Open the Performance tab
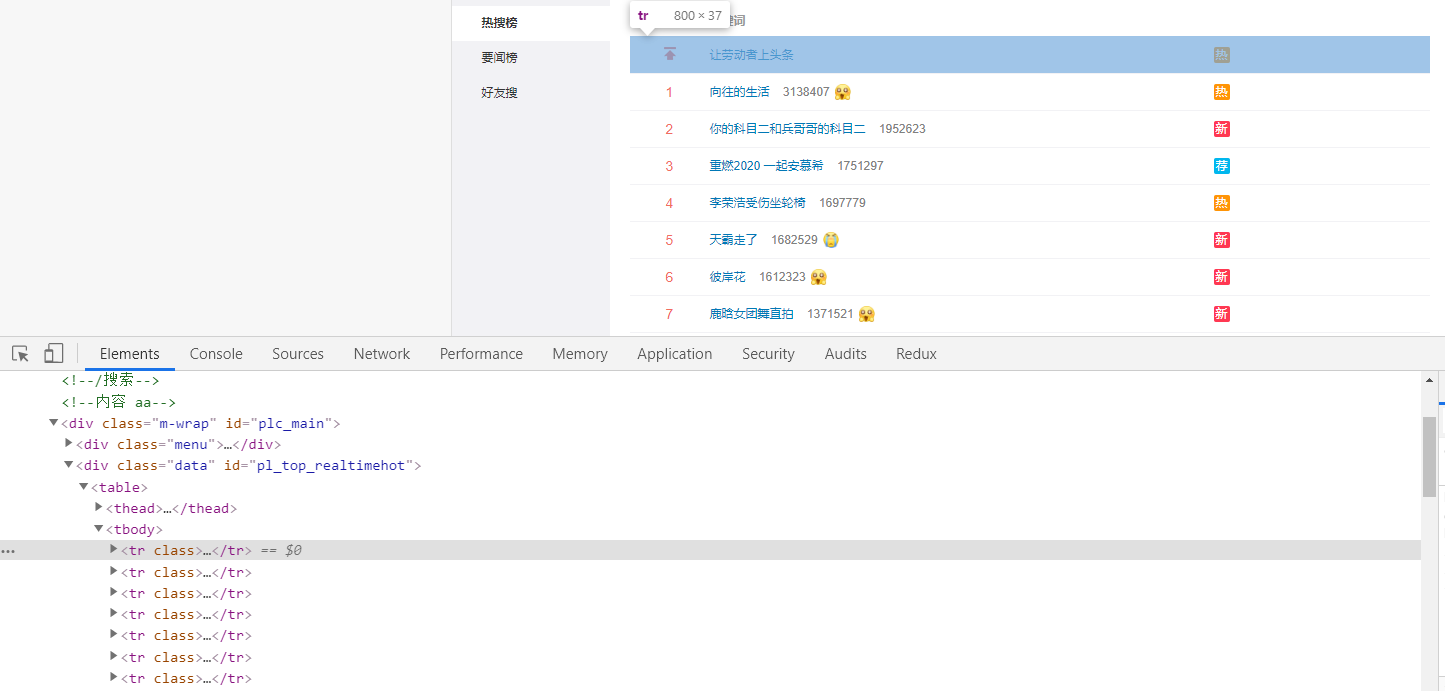The width and height of the screenshot is (1445, 691). [x=481, y=354]
